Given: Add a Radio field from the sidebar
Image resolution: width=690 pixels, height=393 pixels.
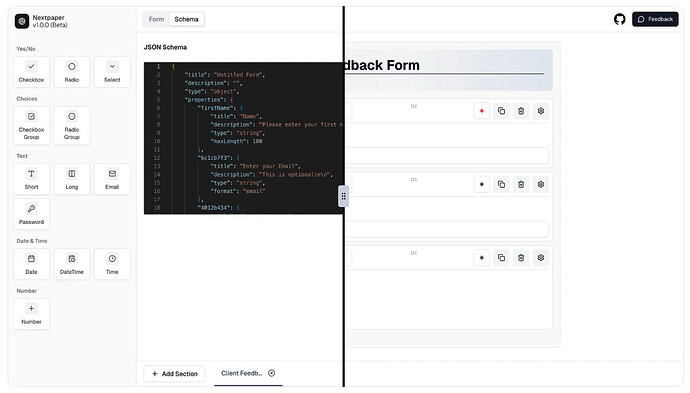Looking at the screenshot, I should pyautogui.click(x=72, y=72).
